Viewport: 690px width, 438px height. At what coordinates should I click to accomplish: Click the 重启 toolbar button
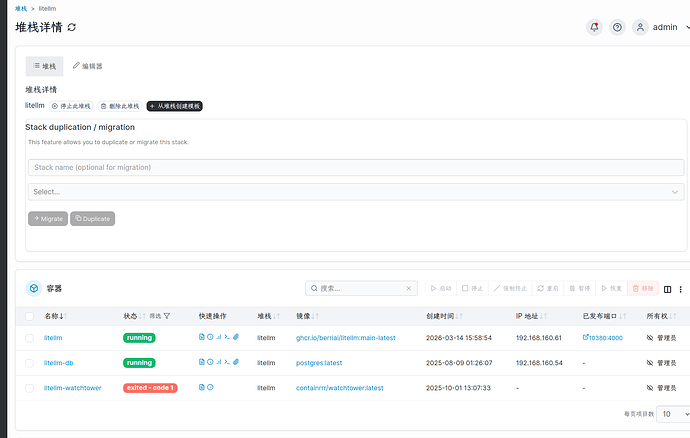click(x=548, y=288)
